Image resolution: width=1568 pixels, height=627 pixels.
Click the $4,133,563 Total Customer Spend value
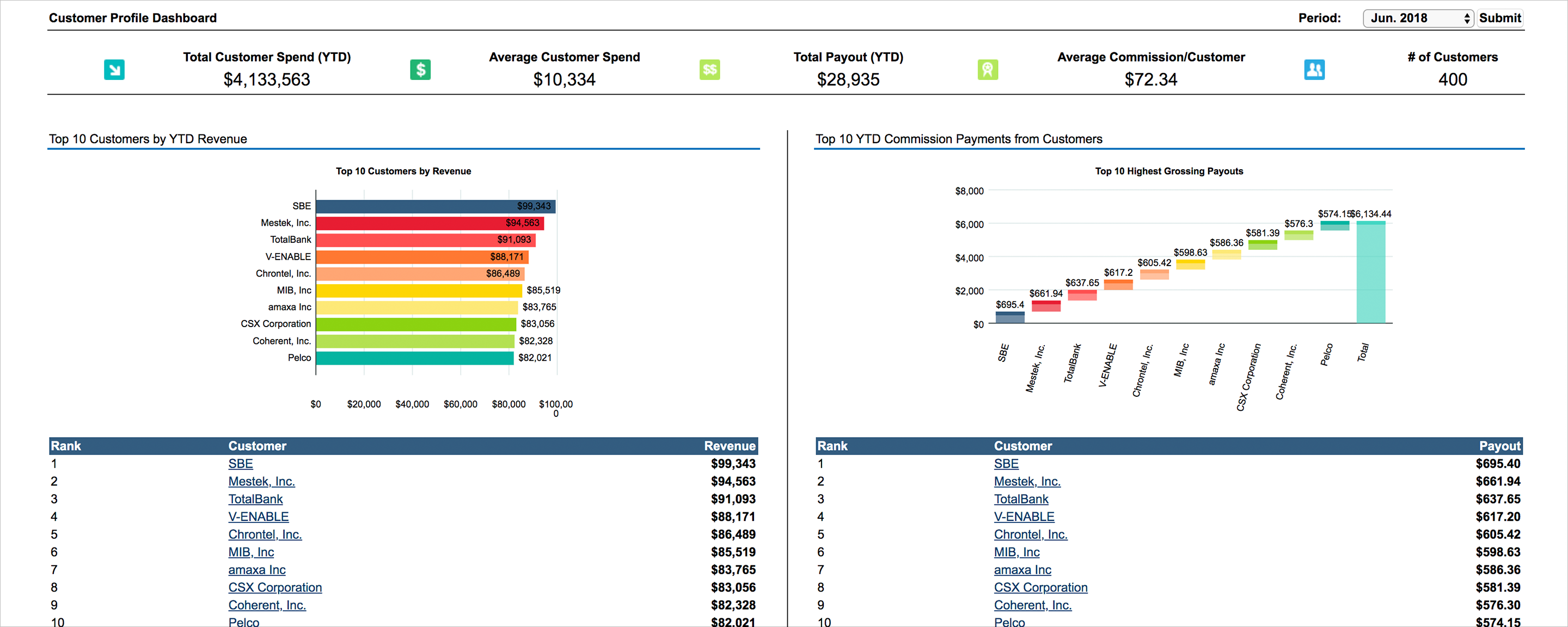(x=267, y=79)
